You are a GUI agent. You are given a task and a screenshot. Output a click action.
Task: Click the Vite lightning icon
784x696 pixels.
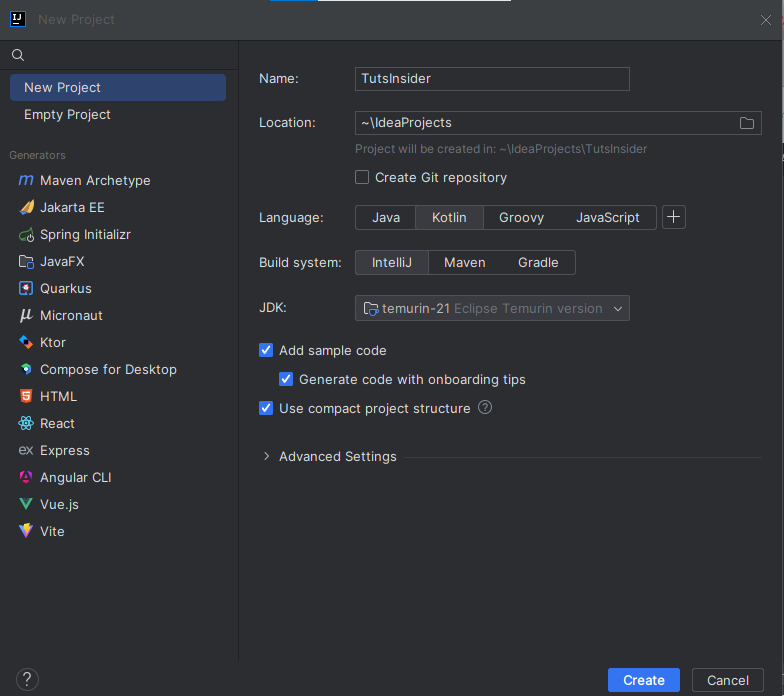tap(26, 531)
